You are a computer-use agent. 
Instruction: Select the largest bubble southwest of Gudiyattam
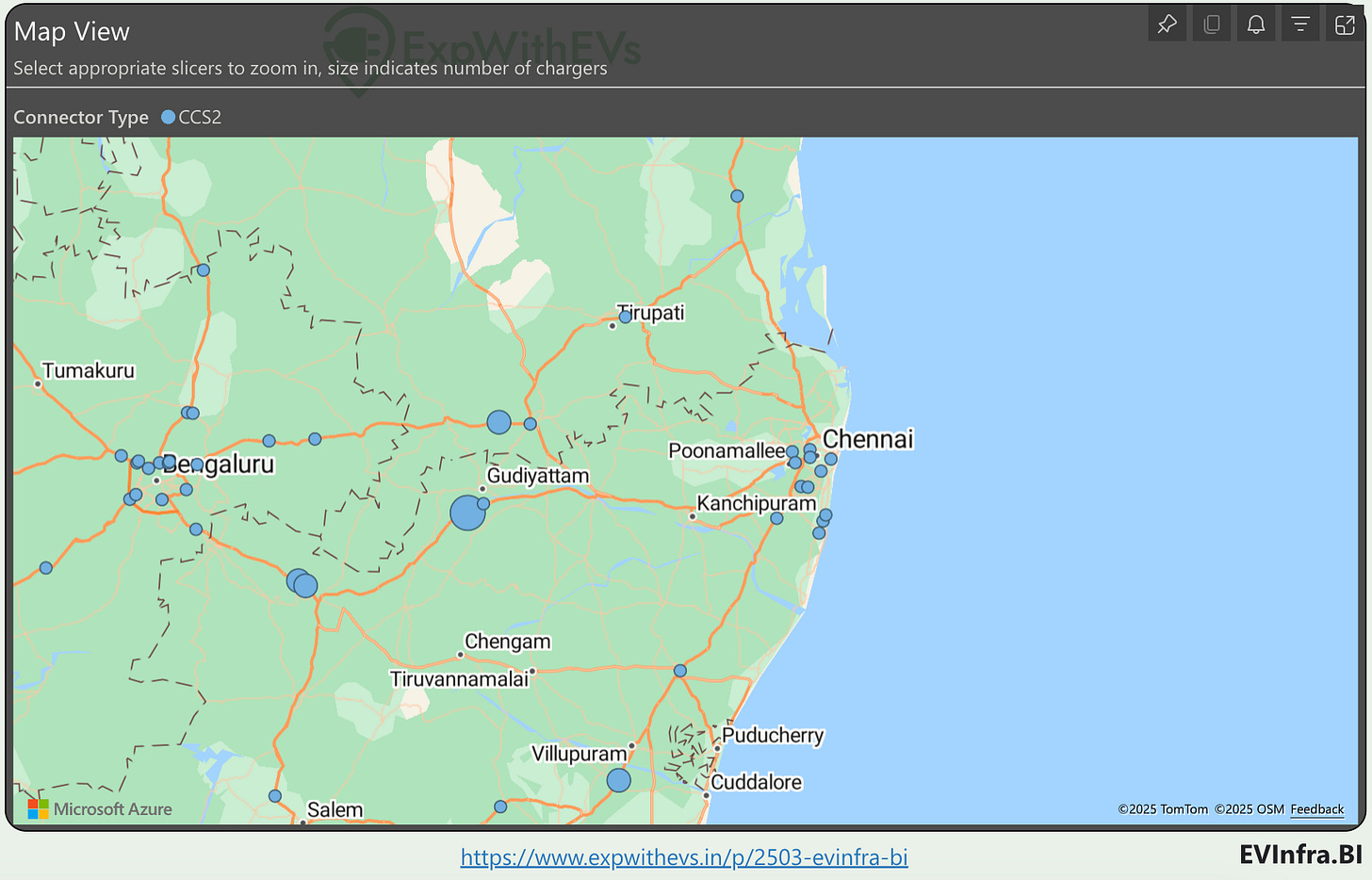coord(467,513)
